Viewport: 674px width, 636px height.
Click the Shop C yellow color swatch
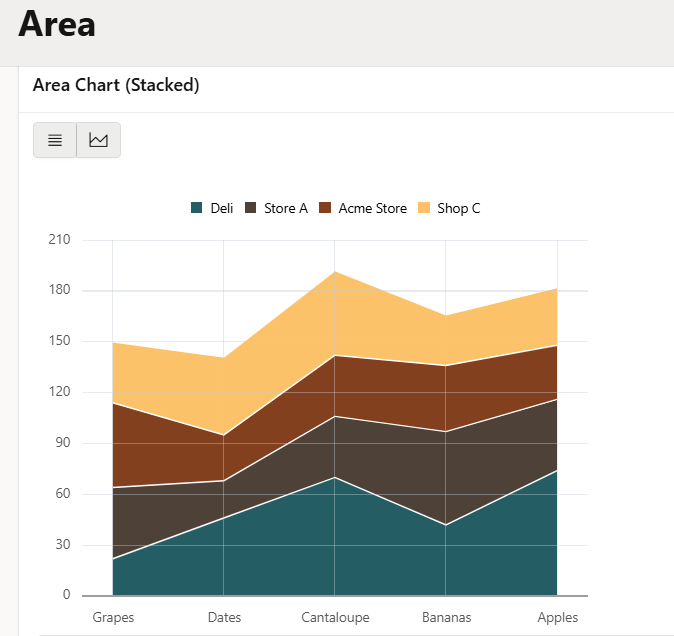424,208
